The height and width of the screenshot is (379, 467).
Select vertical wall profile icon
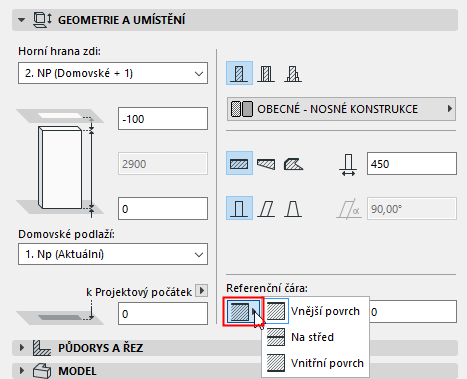[x=239, y=208]
